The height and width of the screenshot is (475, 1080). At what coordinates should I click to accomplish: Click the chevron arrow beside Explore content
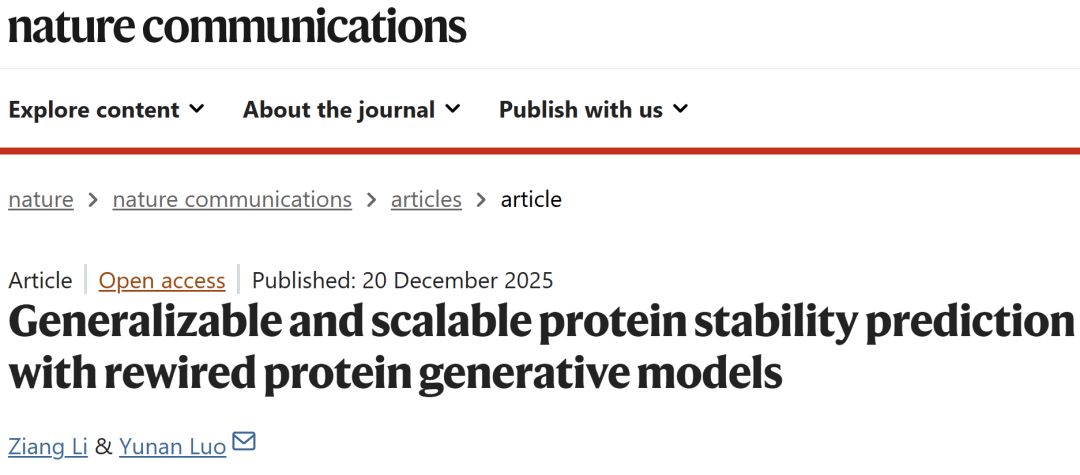[x=197, y=108]
